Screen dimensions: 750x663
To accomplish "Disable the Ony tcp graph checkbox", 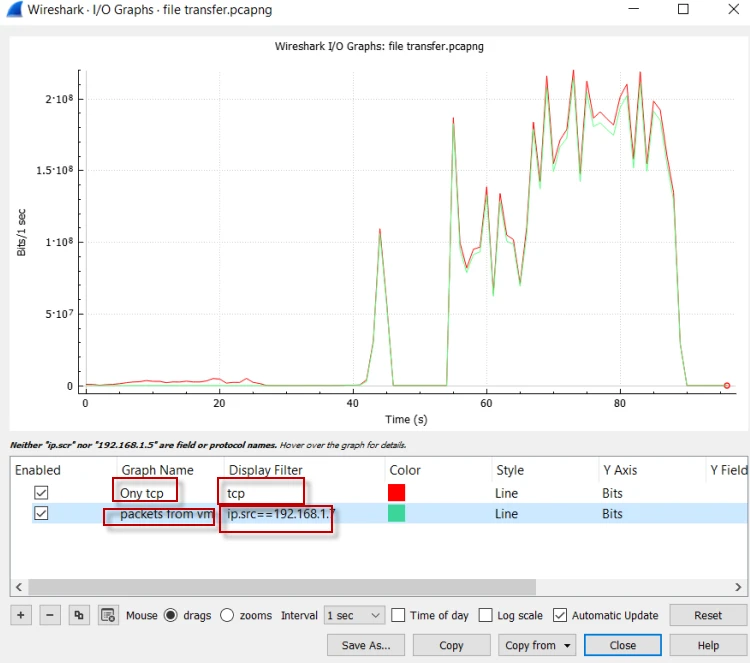I will (x=41, y=492).
